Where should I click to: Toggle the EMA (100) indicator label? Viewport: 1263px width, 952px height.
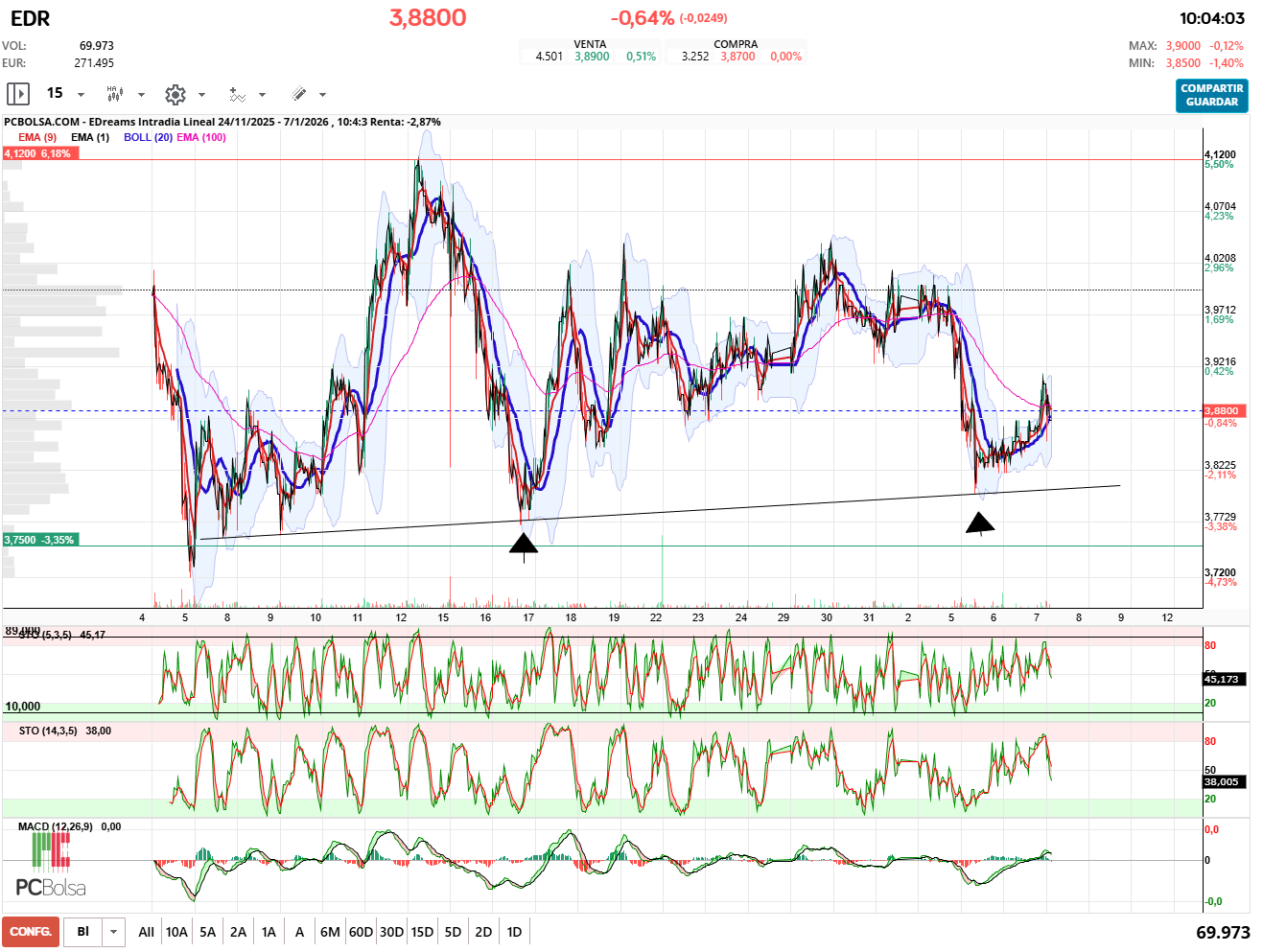point(201,137)
